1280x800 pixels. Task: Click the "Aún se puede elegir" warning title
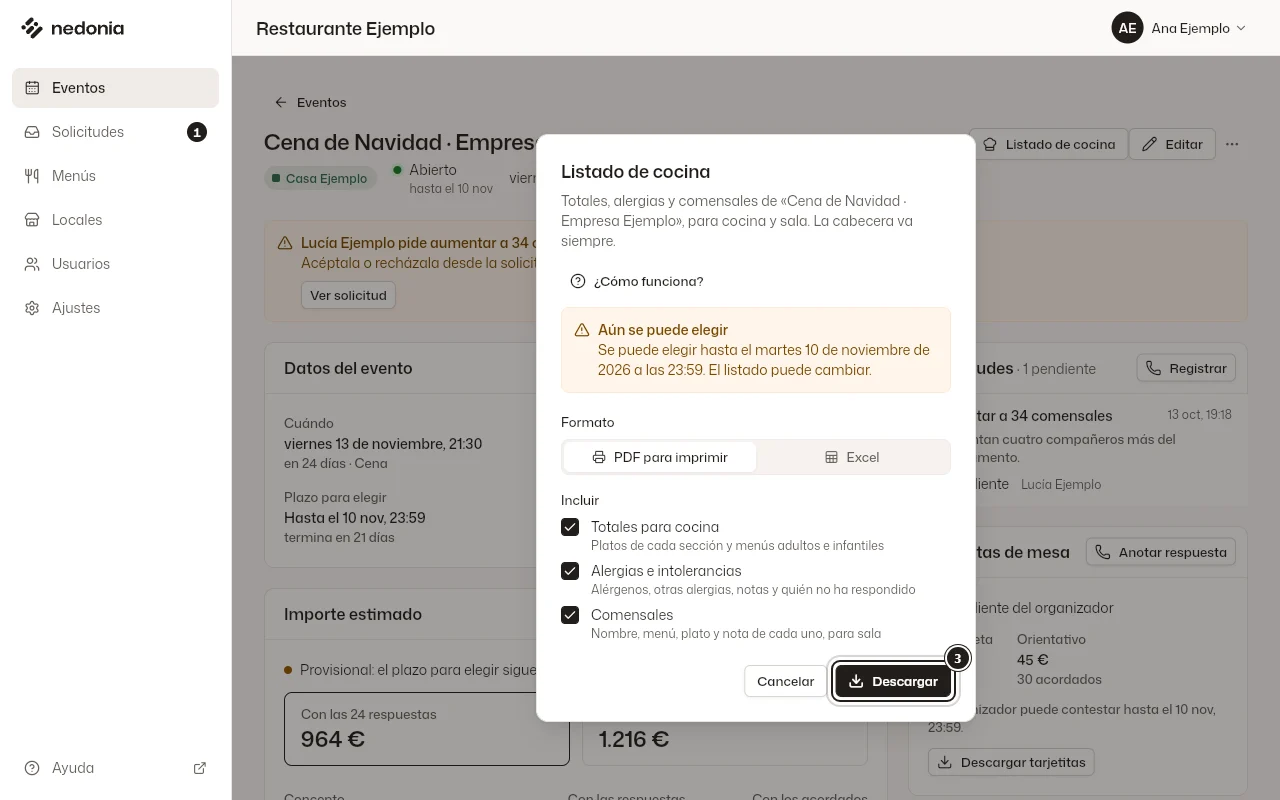point(663,330)
